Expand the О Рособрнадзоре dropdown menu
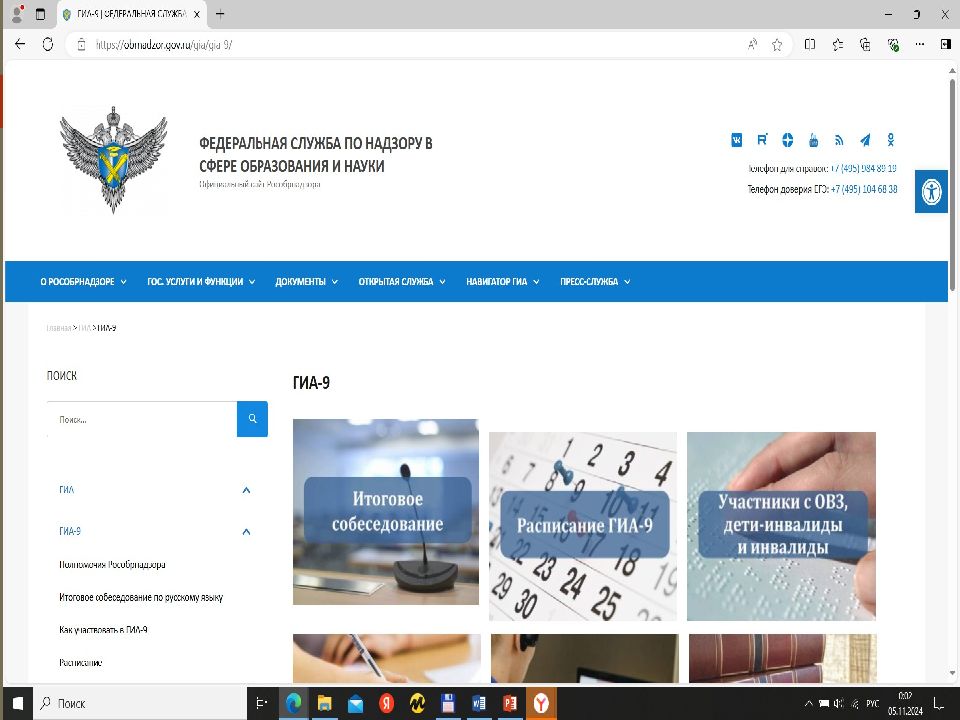 [x=83, y=282]
